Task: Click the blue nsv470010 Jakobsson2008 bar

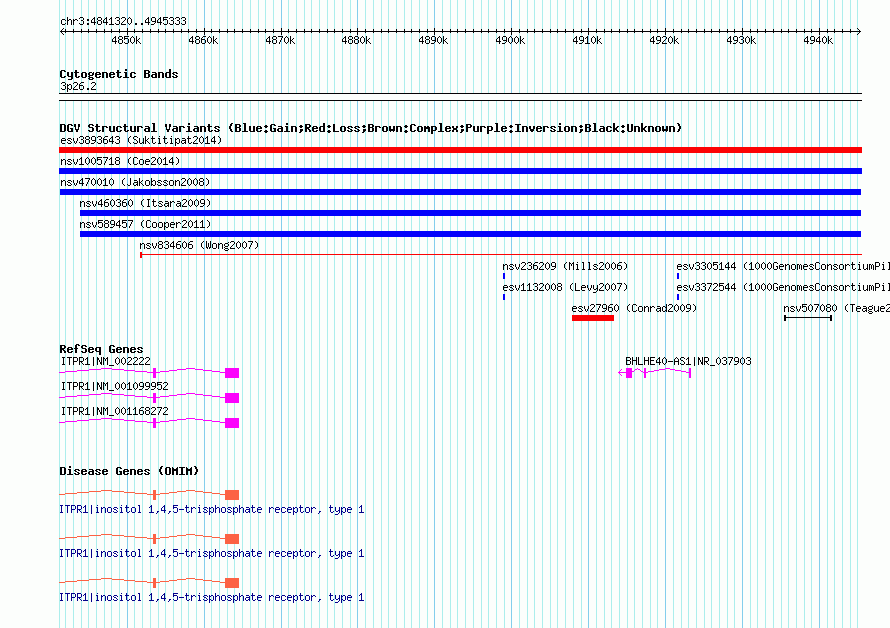Action: click(x=460, y=192)
